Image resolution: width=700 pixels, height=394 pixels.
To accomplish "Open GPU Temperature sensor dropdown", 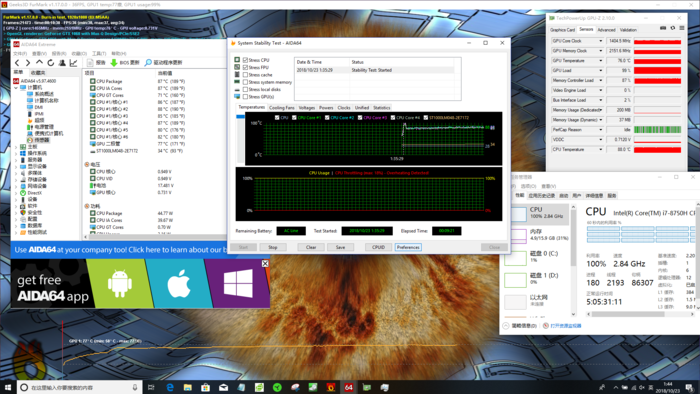I will 600,61.
